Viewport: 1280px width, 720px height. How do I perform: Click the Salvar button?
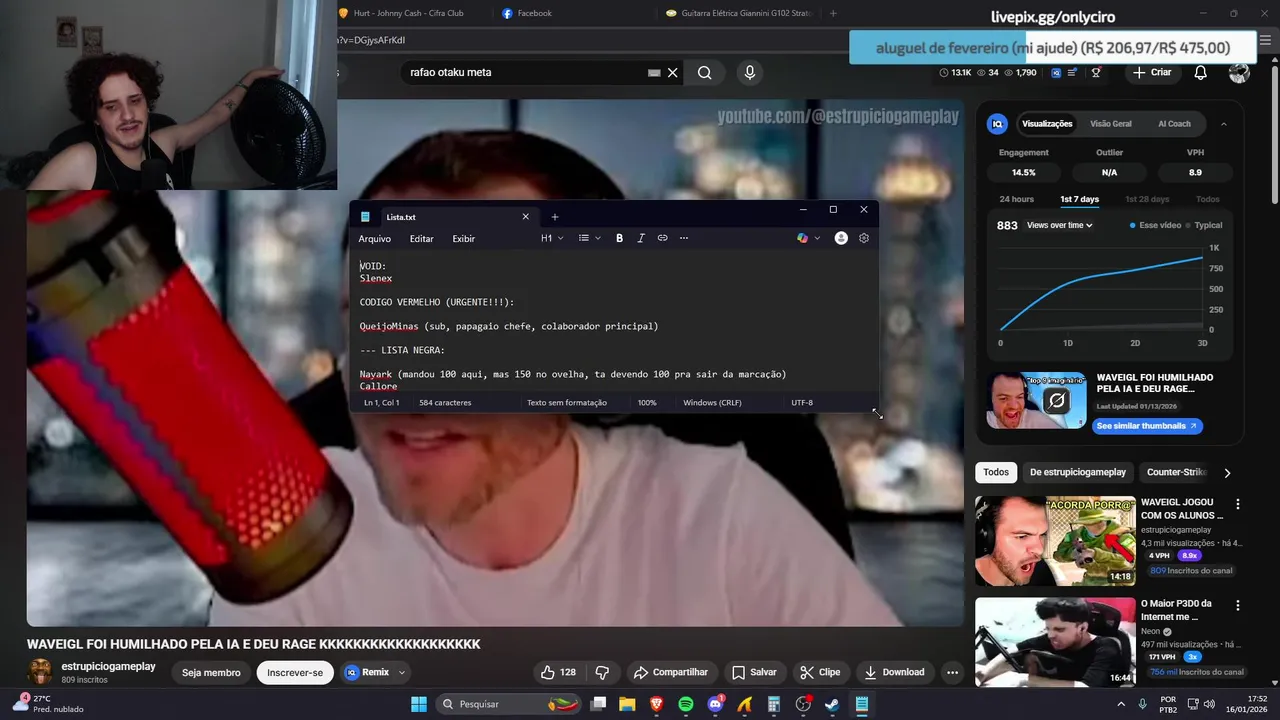754,672
